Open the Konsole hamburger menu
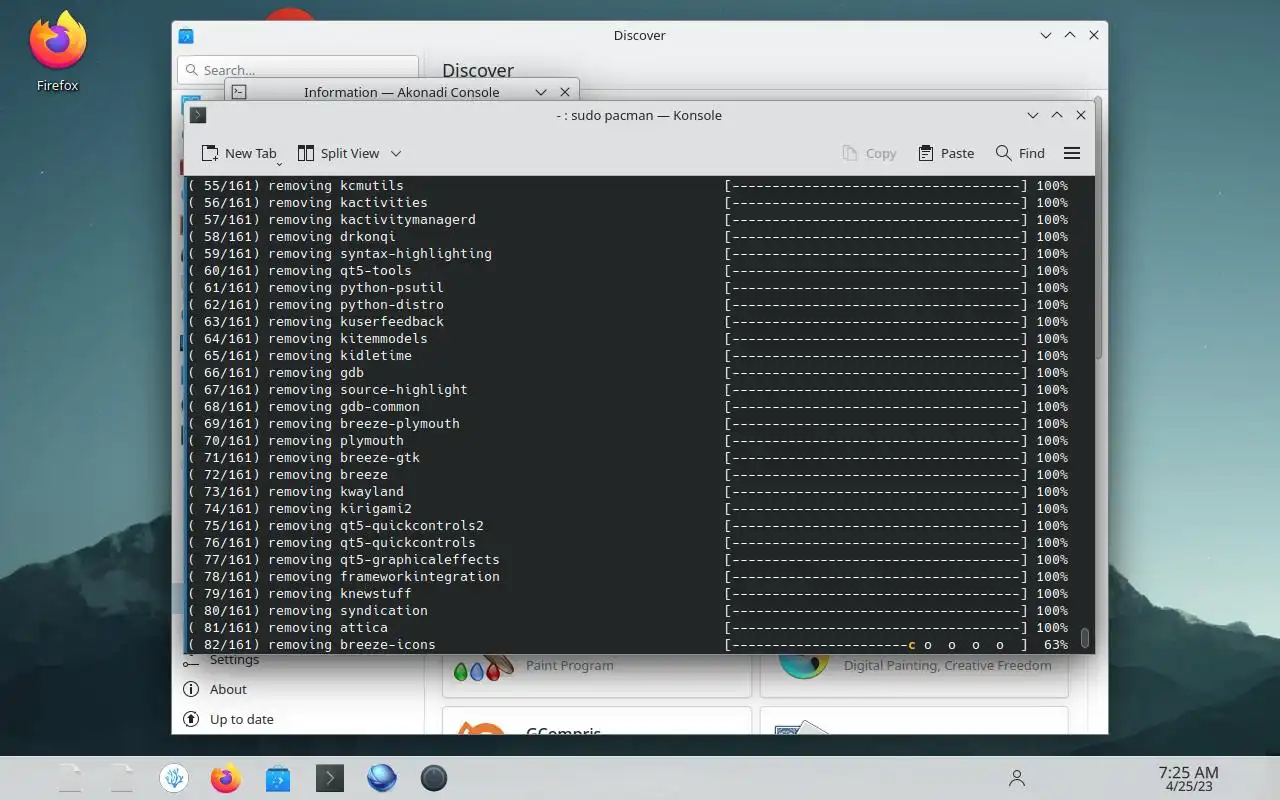Screen dimensions: 1280x800 1072,153
